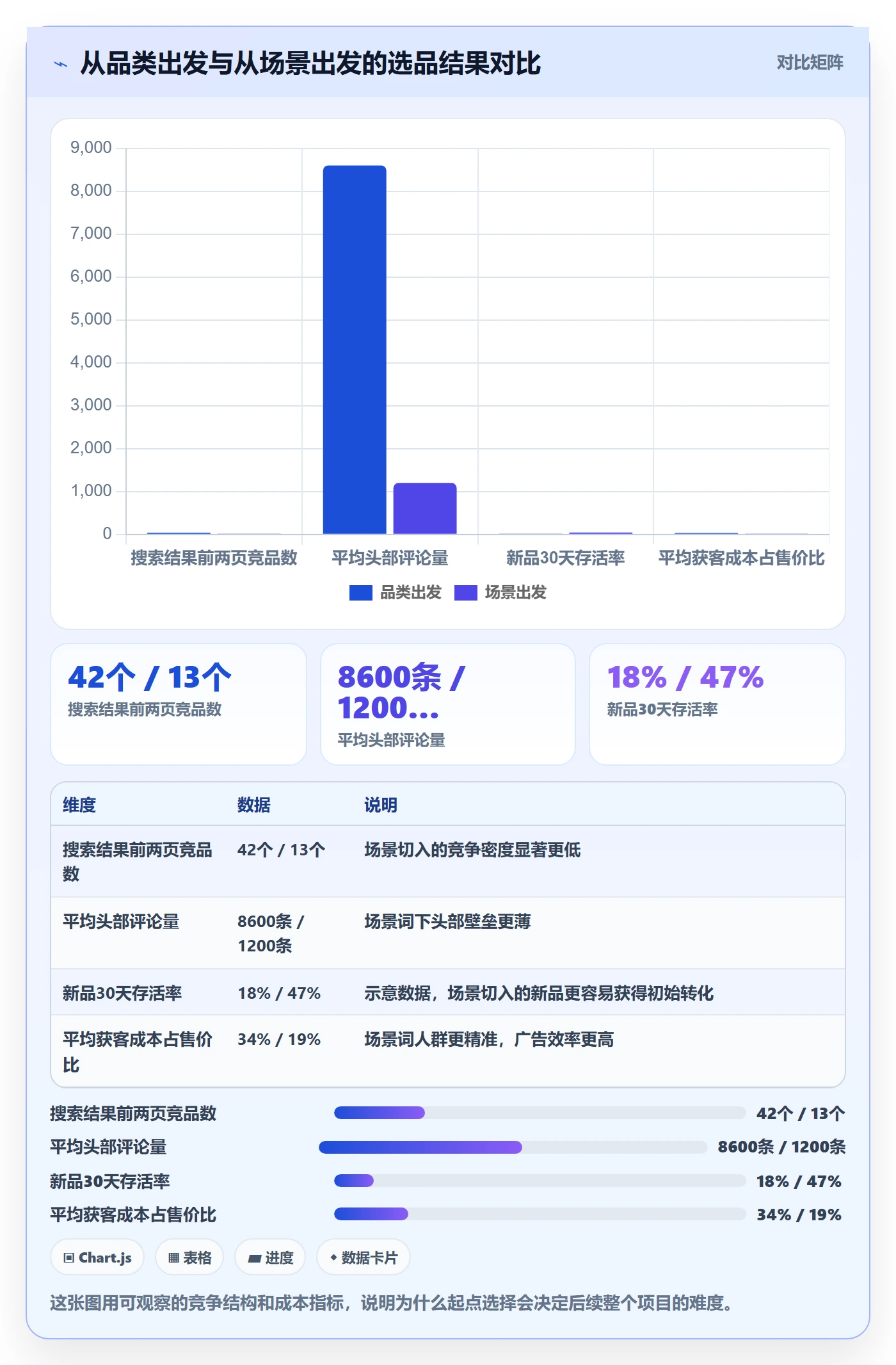Click the 平均头部评论量 progress bar

[513, 1147]
